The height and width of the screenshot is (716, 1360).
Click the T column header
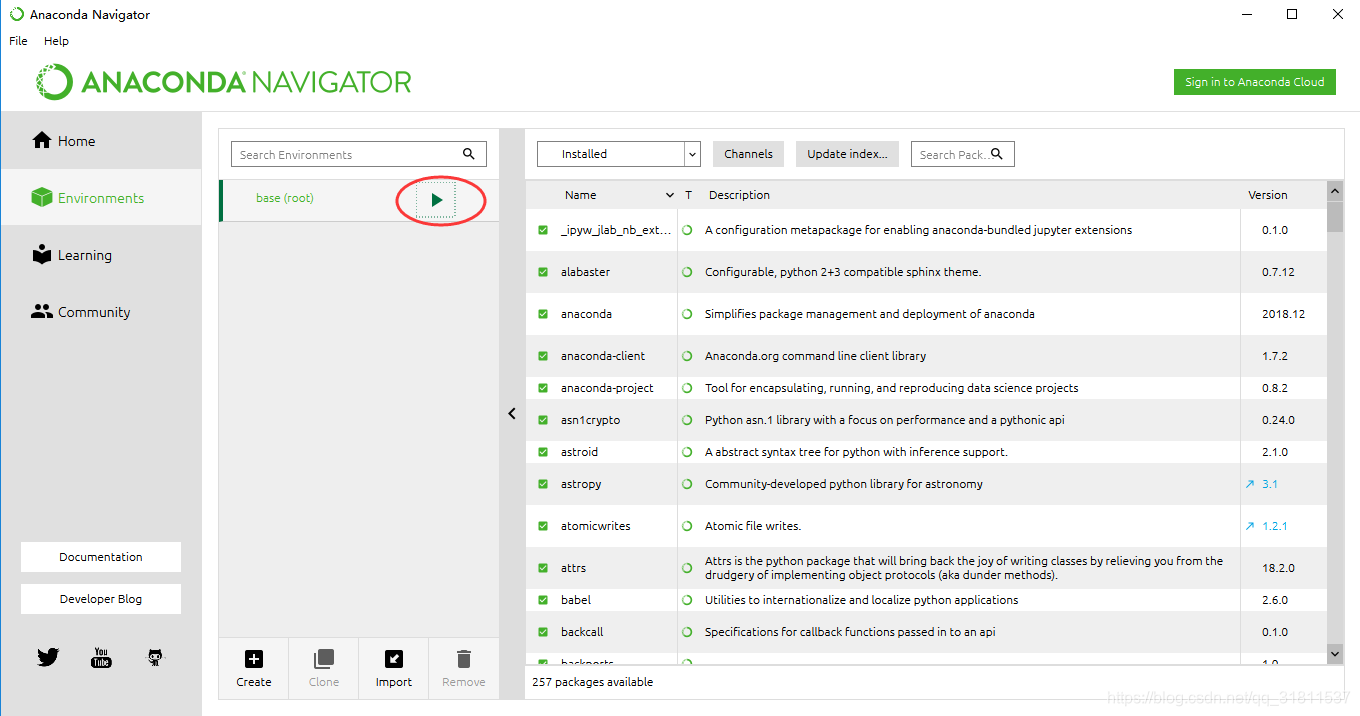[688, 195]
